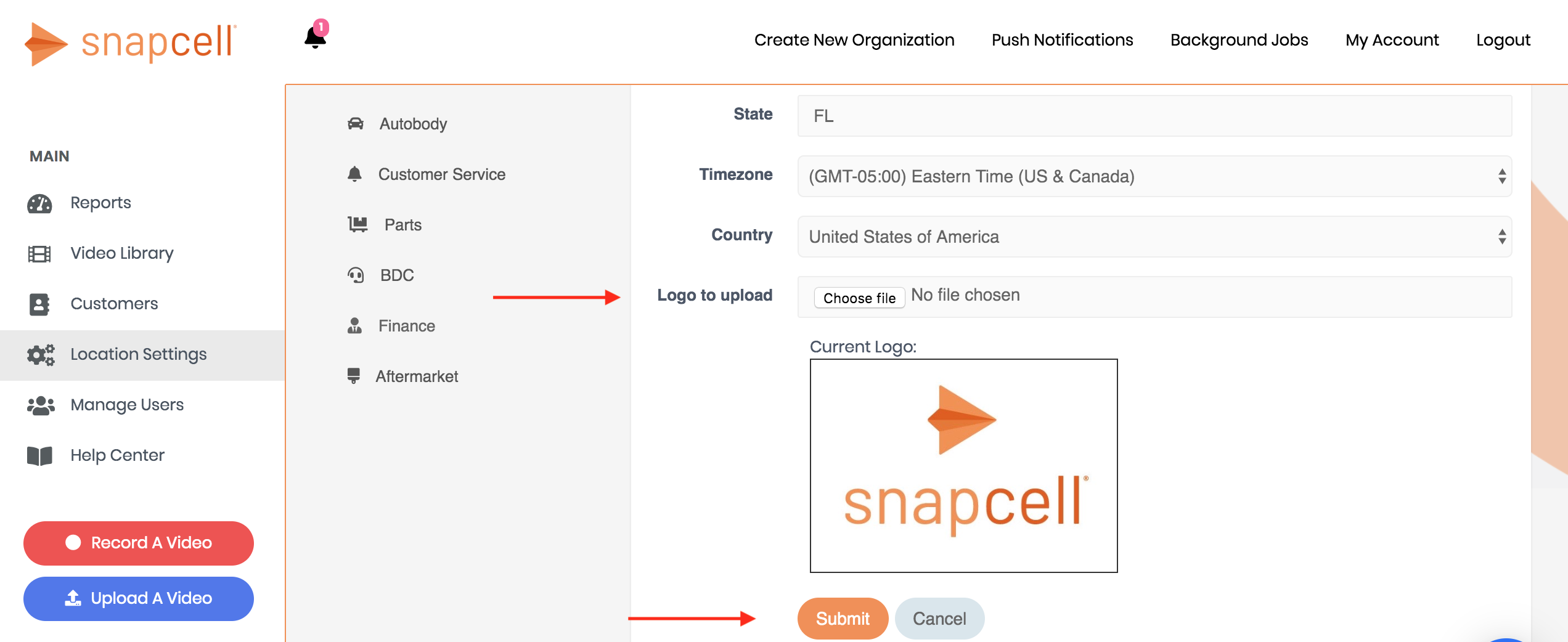Viewport: 1568px width, 642px height.
Task: Open Push Notifications menu item
Action: pos(1061,39)
